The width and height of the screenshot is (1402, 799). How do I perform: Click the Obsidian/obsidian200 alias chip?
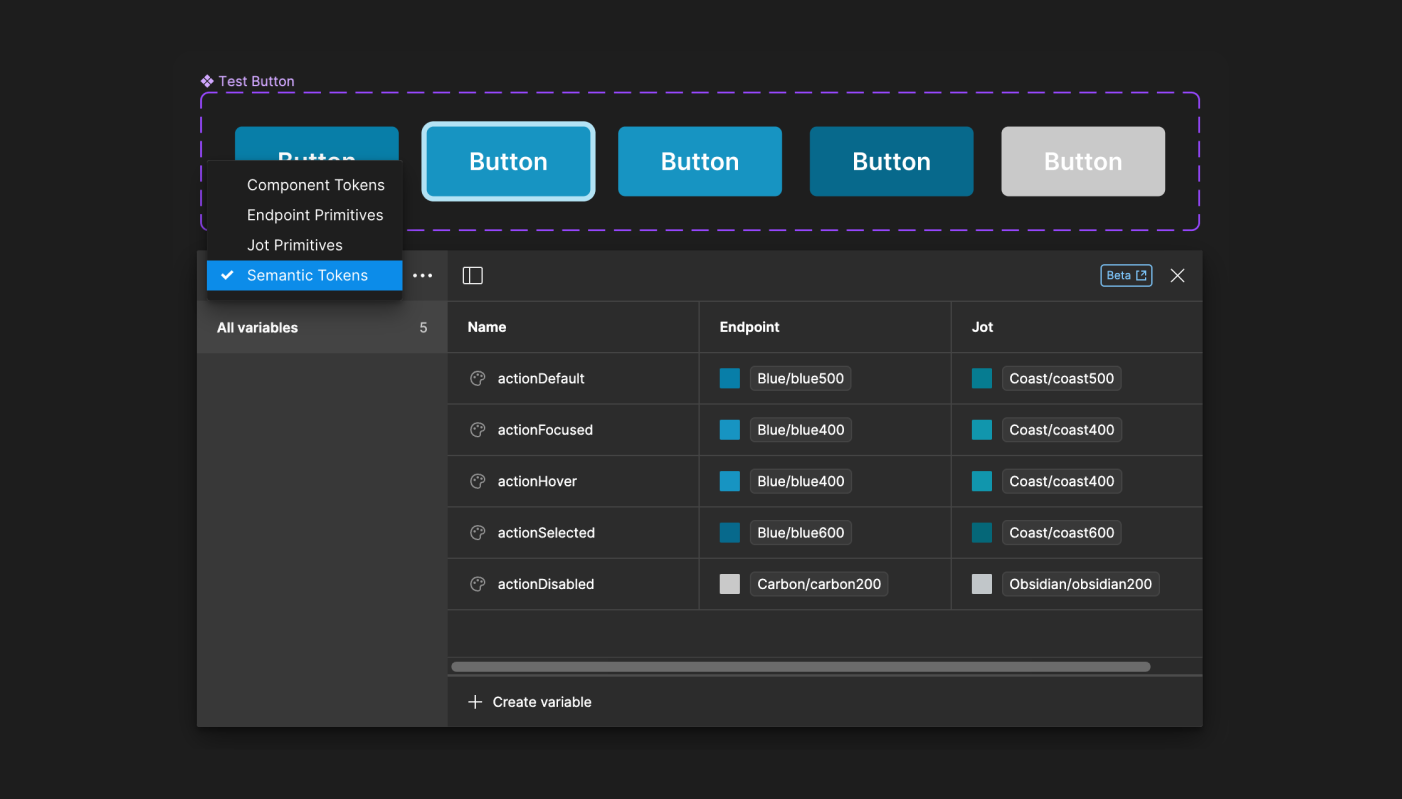pos(1081,584)
